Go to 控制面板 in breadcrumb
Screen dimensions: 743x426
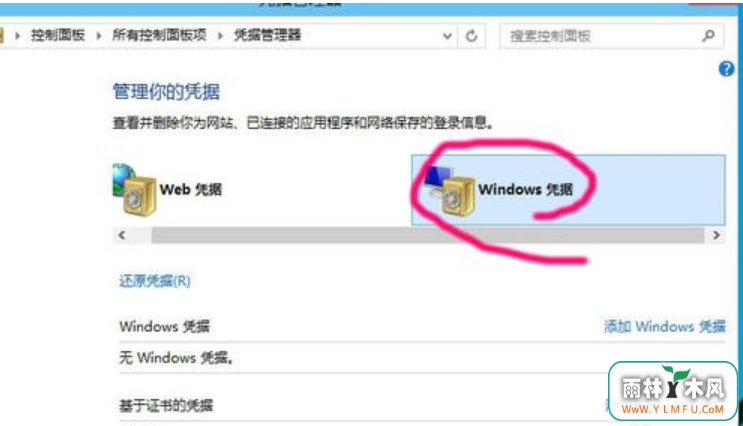pyautogui.click(x=58, y=35)
